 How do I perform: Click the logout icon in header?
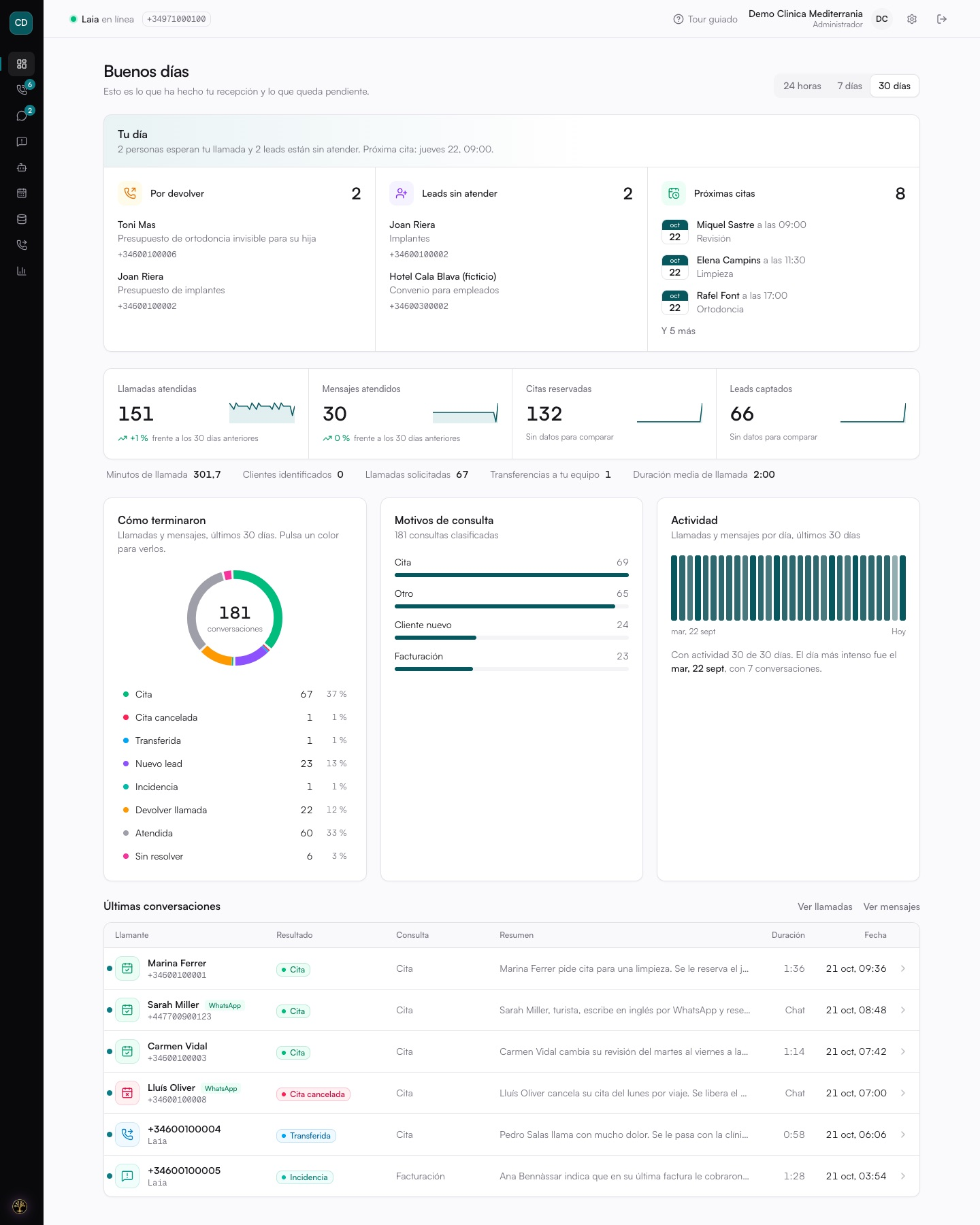942,19
